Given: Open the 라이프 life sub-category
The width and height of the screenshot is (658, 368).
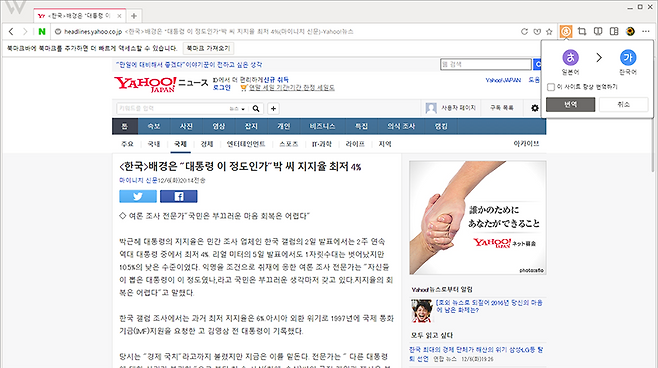Looking at the screenshot, I should tap(355, 144).
